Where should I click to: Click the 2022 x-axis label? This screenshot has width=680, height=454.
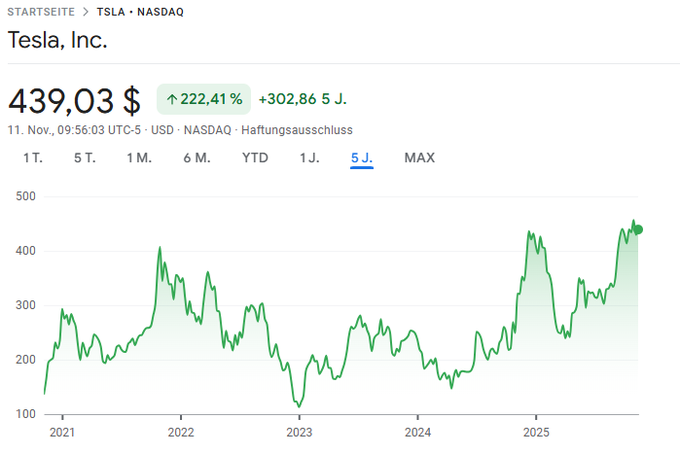[x=181, y=432]
